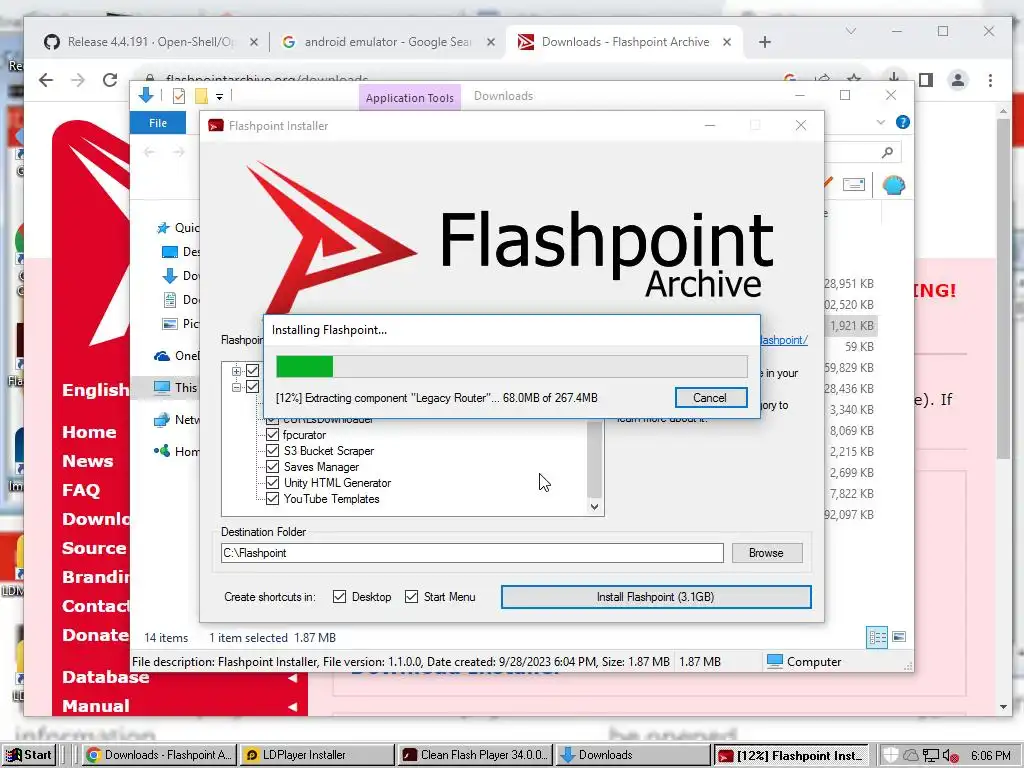Switch to LDPlayer Installer taskbar item
Image resolution: width=1024 pixels, height=768 pixels.
pos(317,755)
